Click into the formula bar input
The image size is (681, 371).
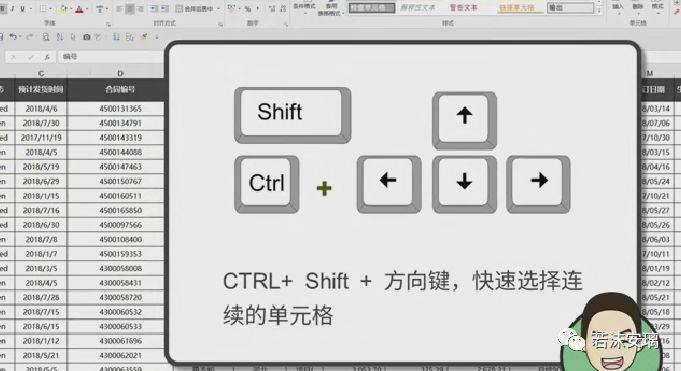111,57
